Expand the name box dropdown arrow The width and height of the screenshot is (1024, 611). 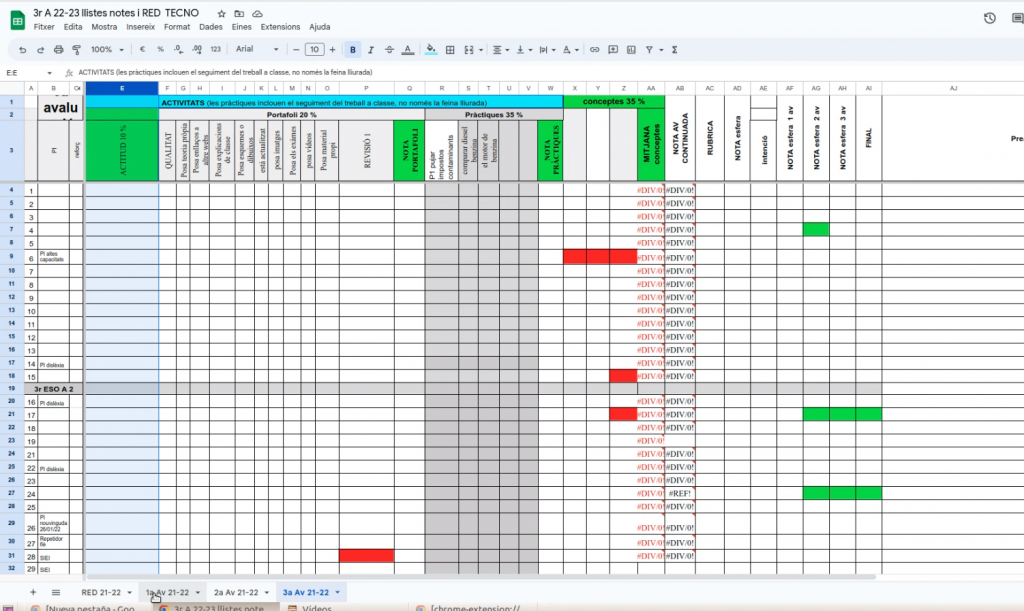coord(49,72)
